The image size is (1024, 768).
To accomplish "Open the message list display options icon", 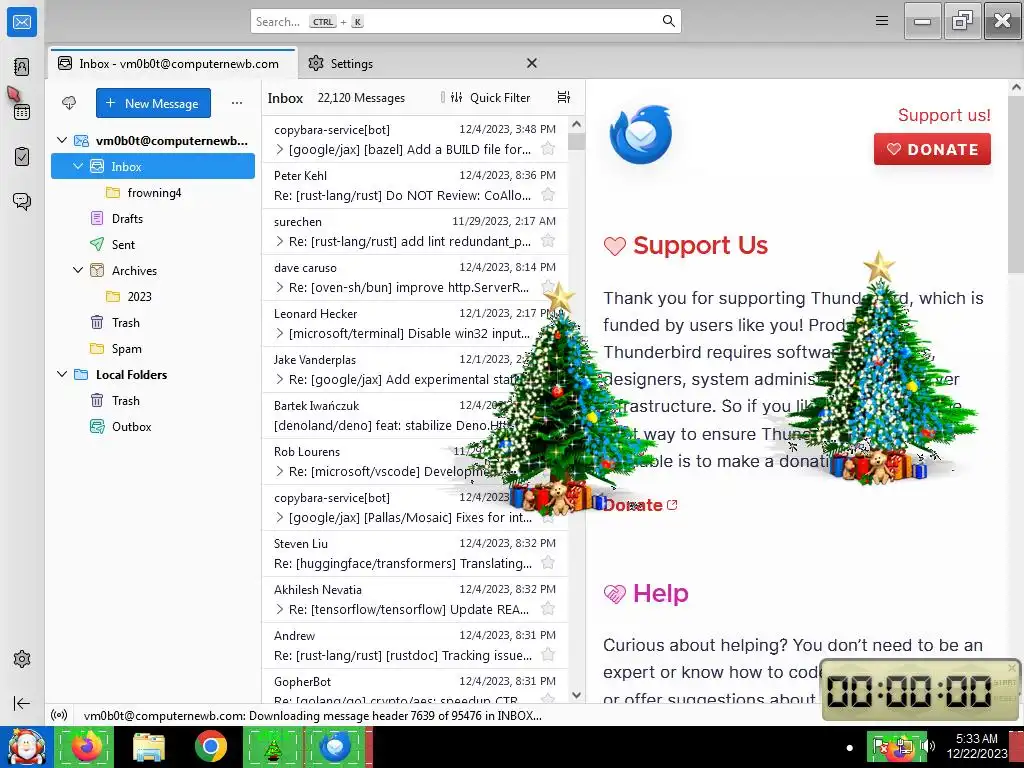I will tap(564, 97).
